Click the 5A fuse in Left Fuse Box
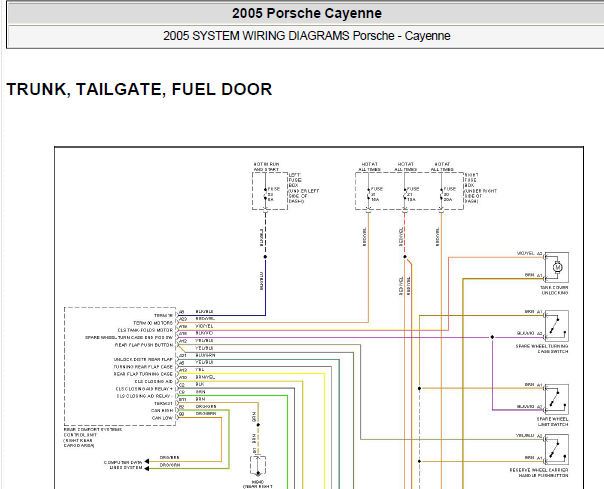 point(265,194)
